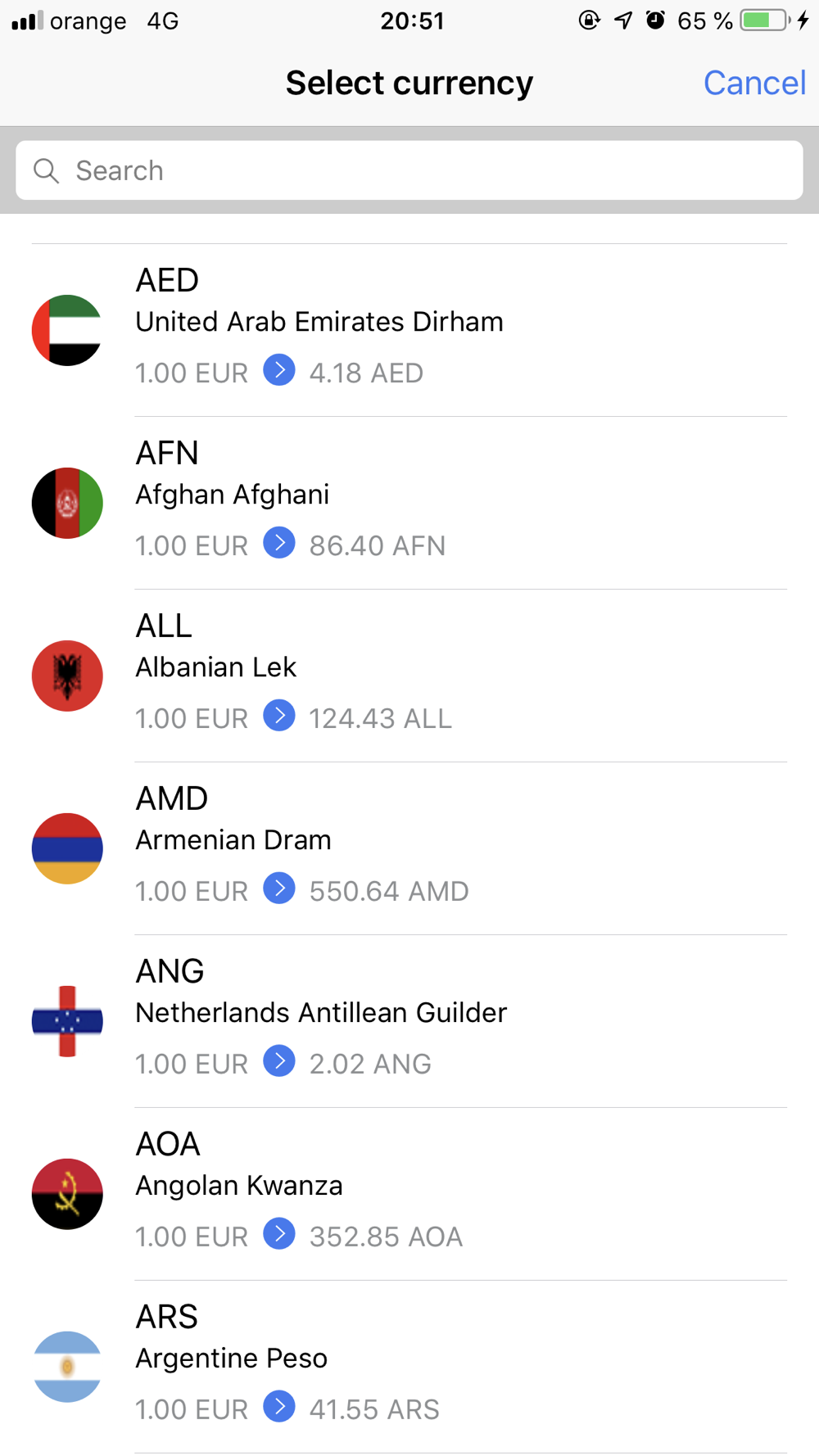Tap the blue arrow before 2.02 ANG
The width and height of the screenshot is (819, 1456).
(x=279, y=1061)
